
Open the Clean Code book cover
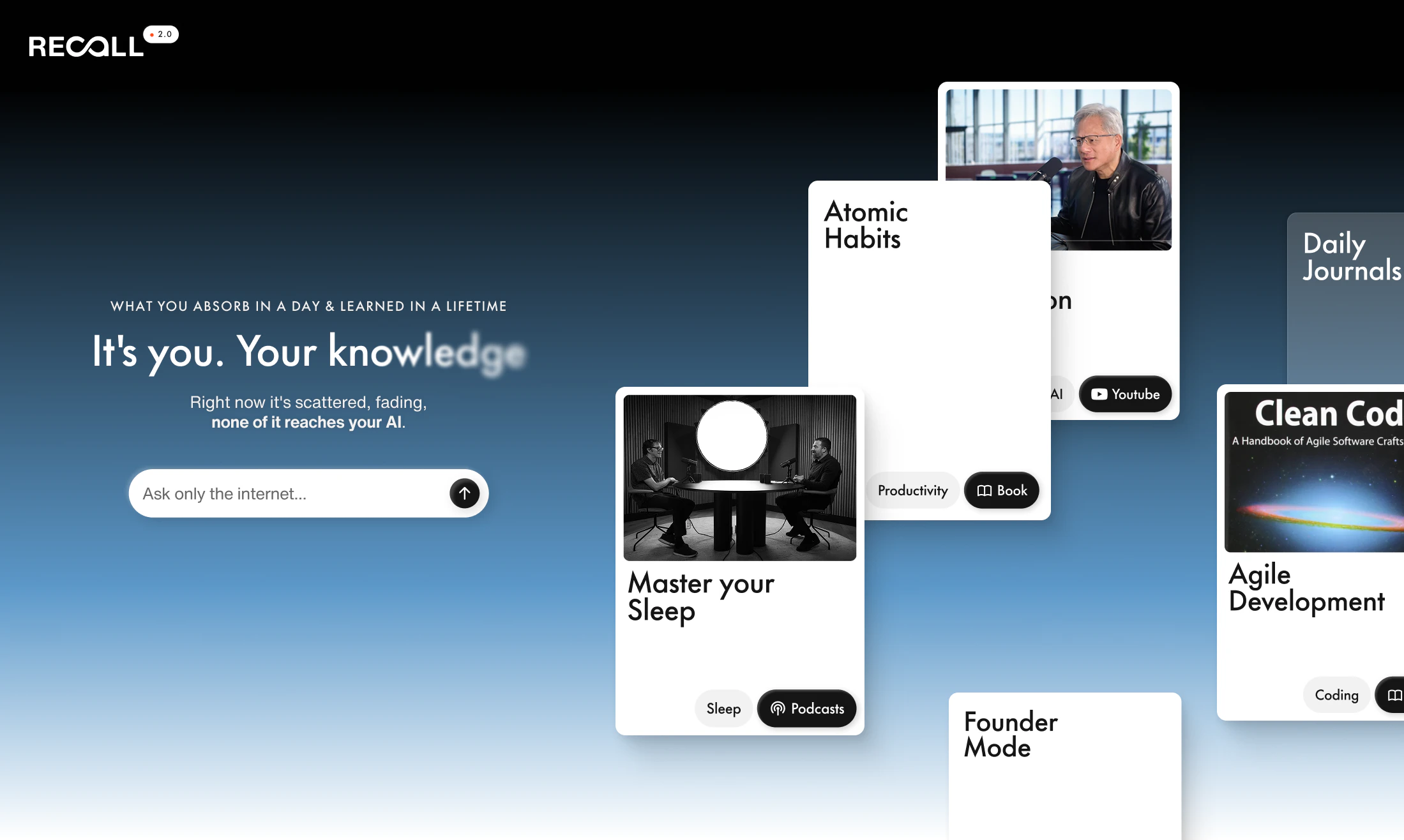(1314, 472)
